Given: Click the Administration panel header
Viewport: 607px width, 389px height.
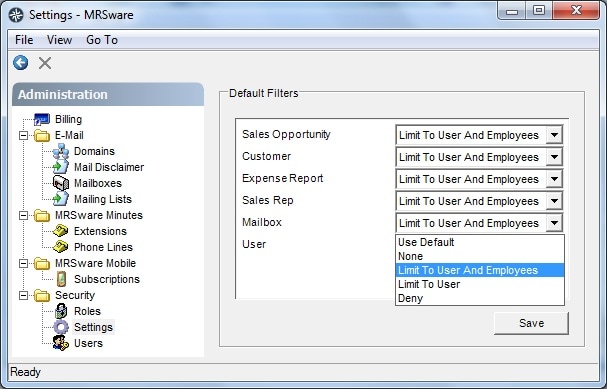Looking at the screenshot, I should tap(108, 94).
